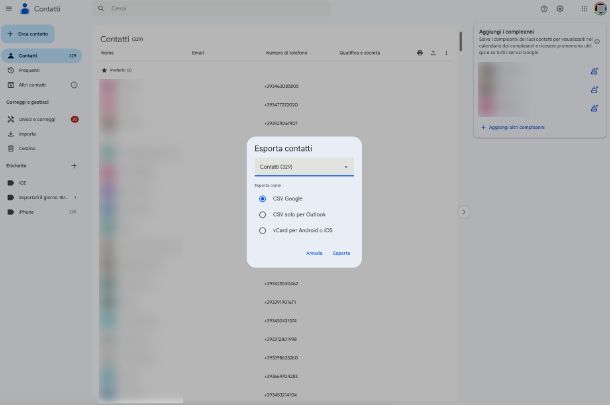Expand the side panel chevron arrow
The image size is (610, 406).
pos(463,212)
